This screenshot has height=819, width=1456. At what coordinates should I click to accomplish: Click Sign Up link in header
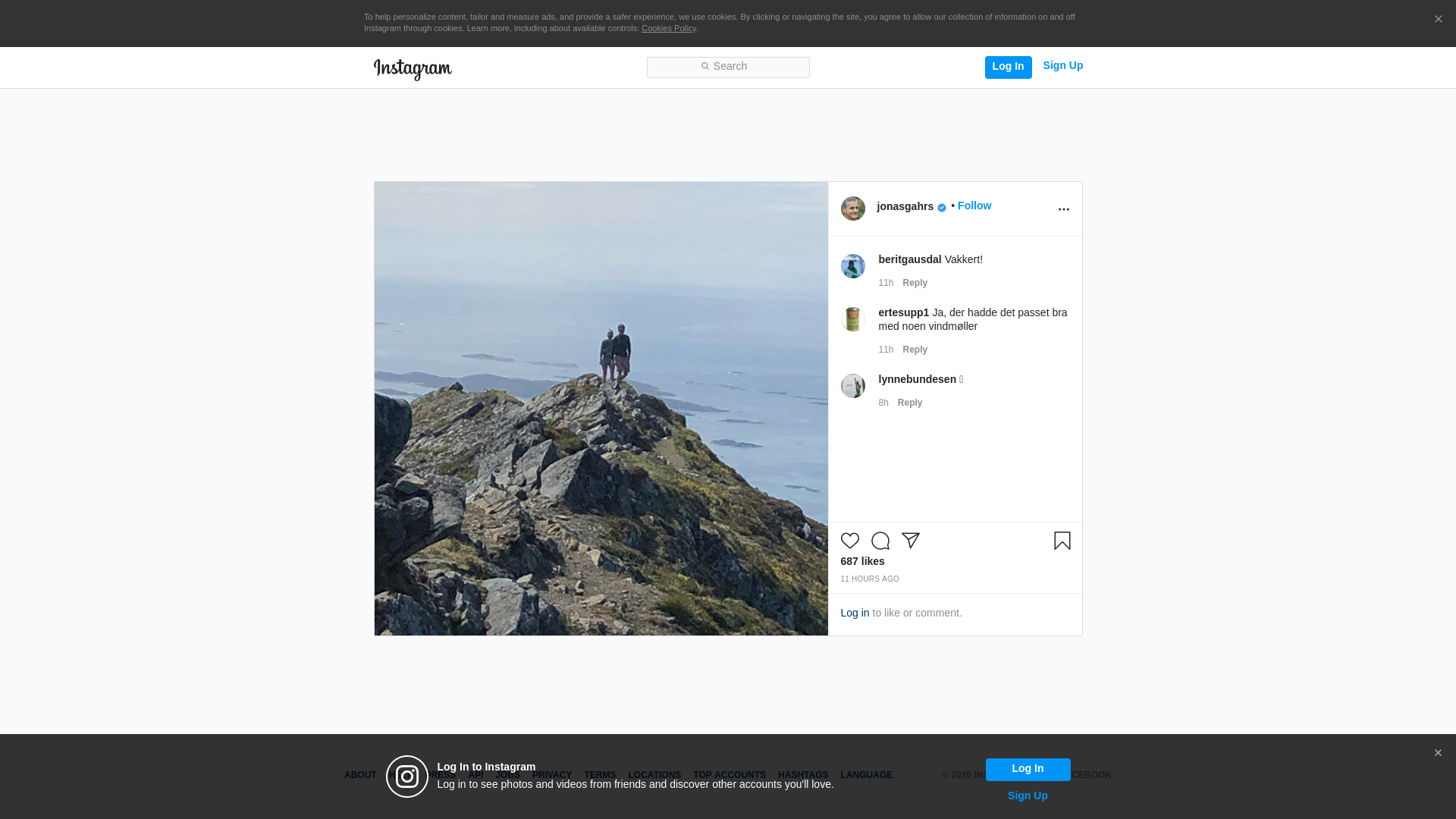pos(1063,65)
